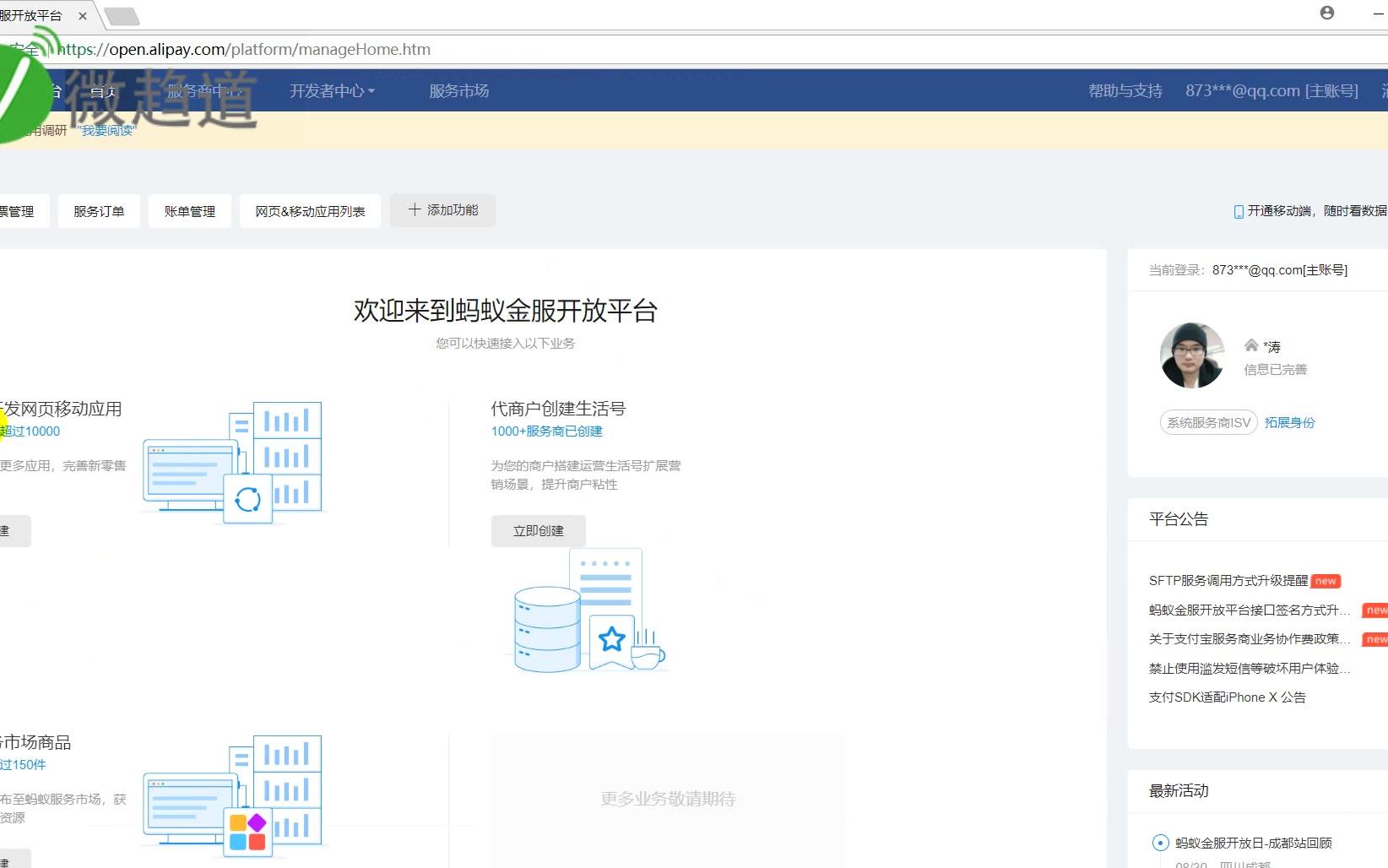Click the database and star illustration
The height and width of the screenshot is (868, 1388).
click(589, 610)
